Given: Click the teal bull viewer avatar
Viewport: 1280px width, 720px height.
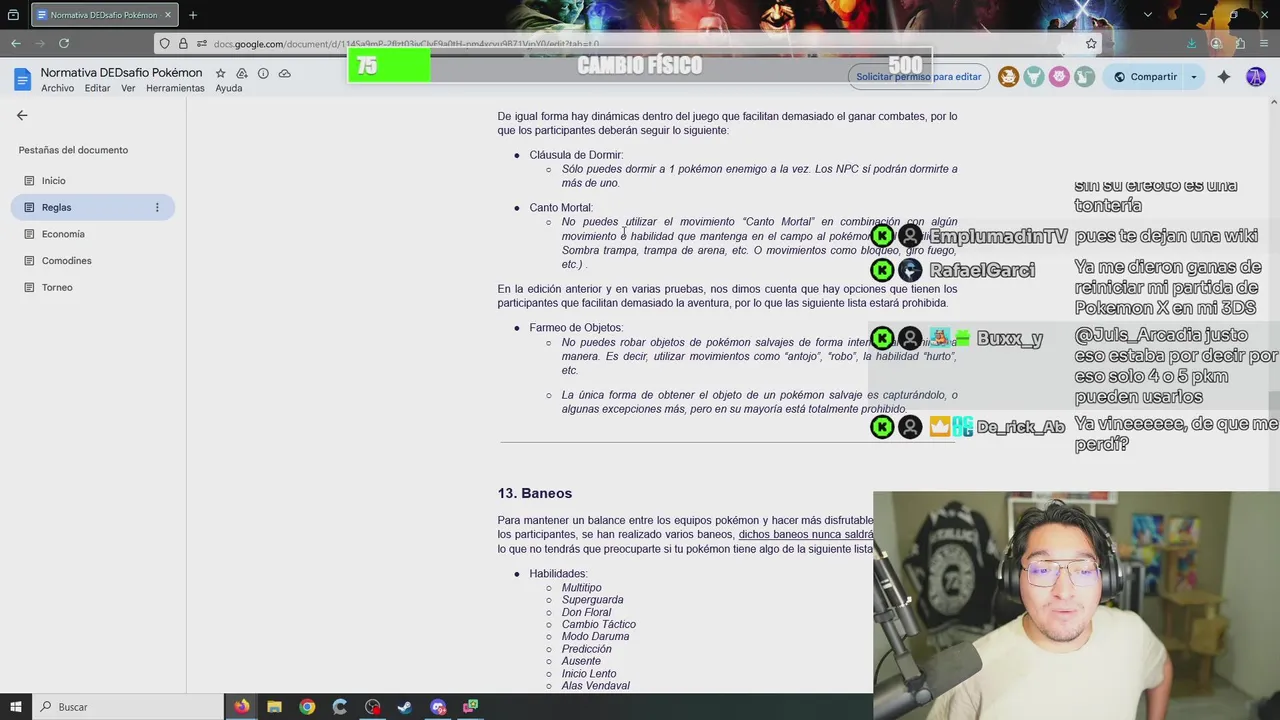Looking at the screenshot, I should point(1034,77).
